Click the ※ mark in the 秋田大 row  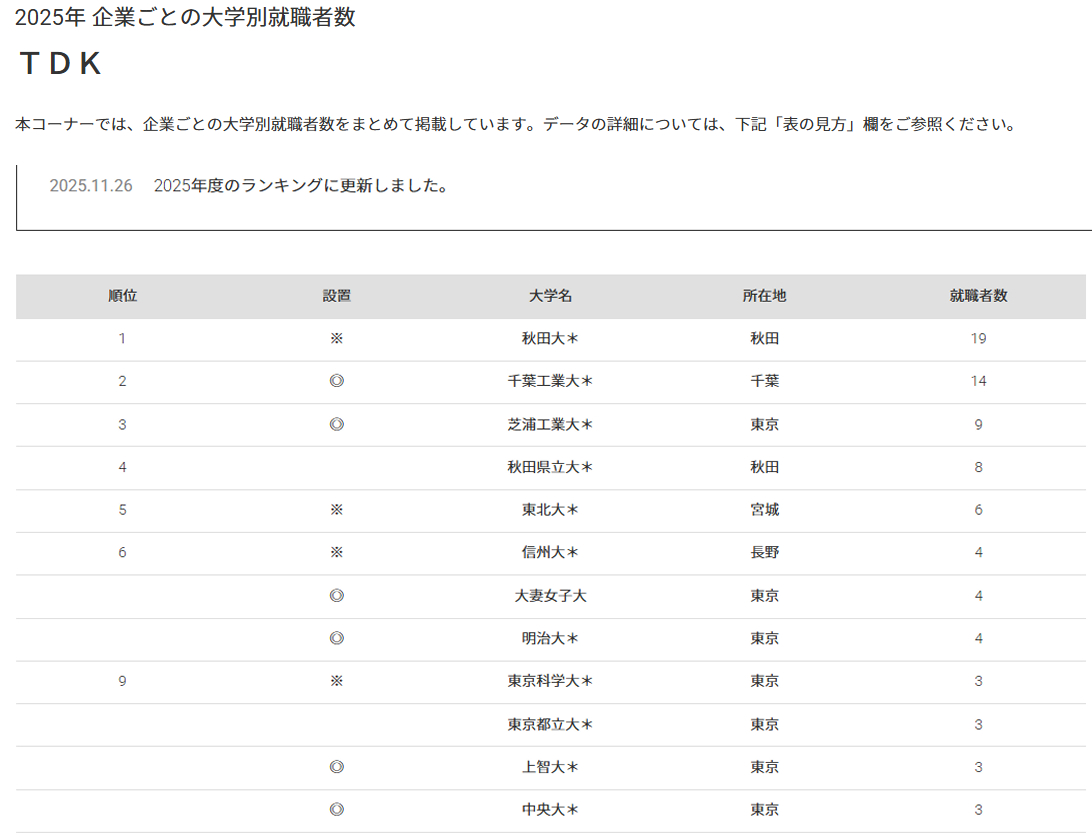pyautogui.click(x=336, y=338)
